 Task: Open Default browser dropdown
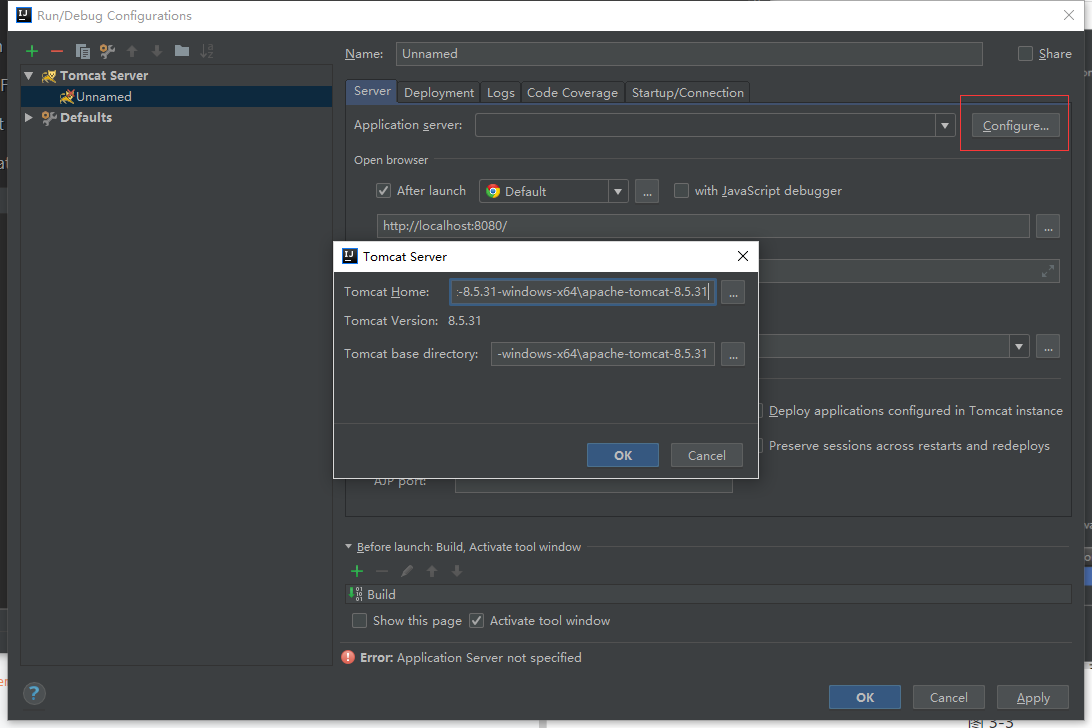(618, 192)
